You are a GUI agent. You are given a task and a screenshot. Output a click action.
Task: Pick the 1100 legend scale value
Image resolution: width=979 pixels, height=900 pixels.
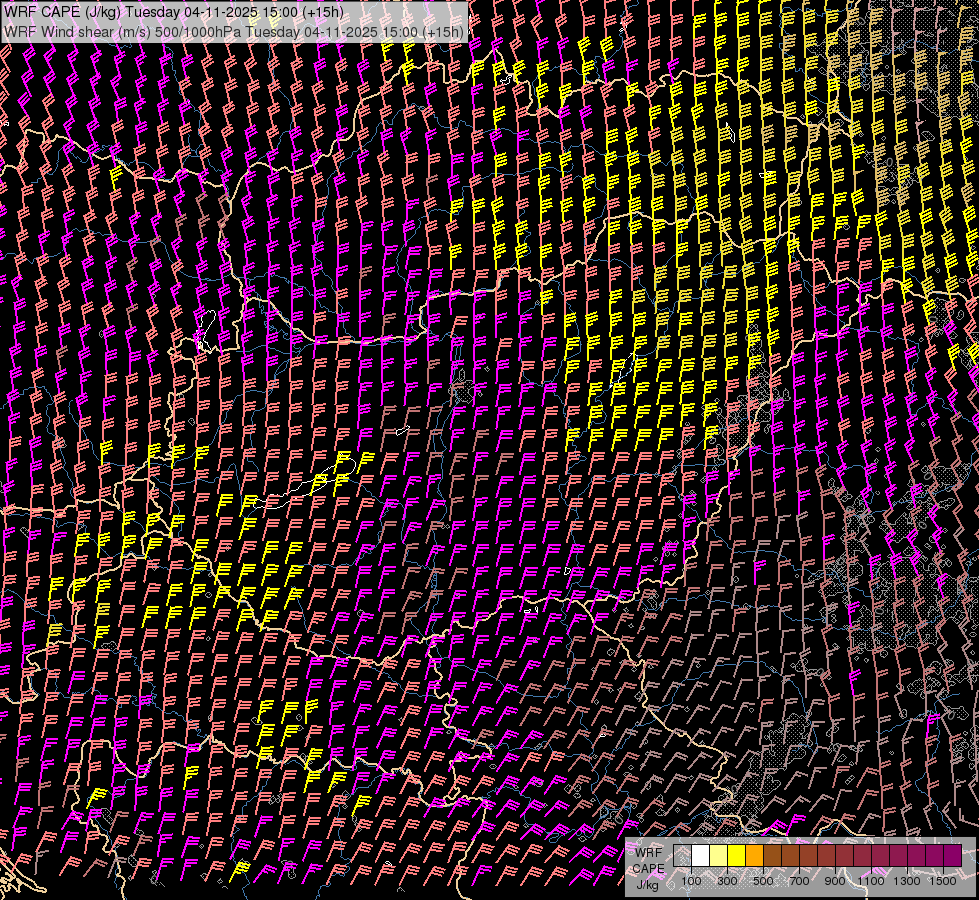[872, 881]
